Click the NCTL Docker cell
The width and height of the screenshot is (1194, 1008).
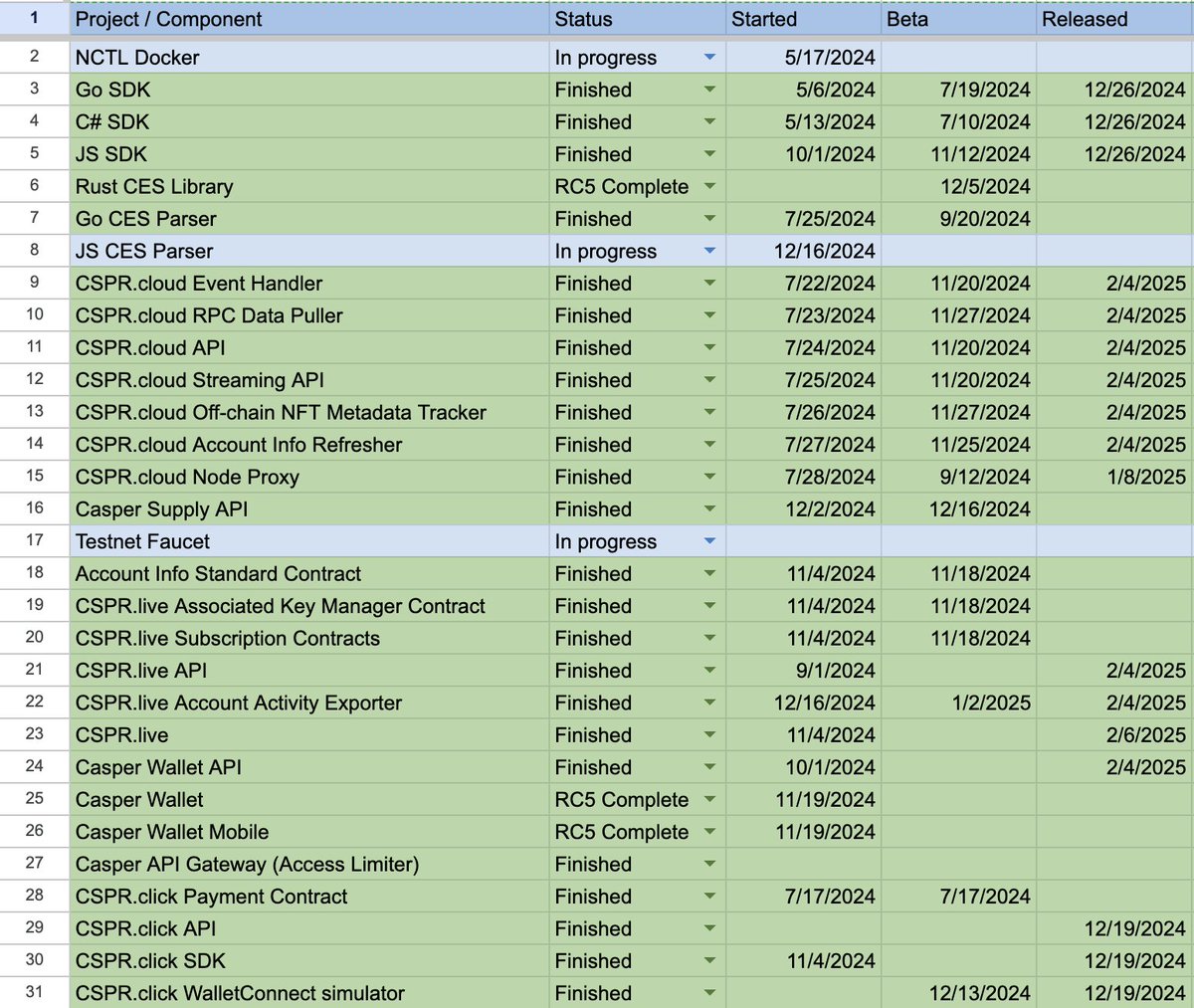[x=308, y=58]
